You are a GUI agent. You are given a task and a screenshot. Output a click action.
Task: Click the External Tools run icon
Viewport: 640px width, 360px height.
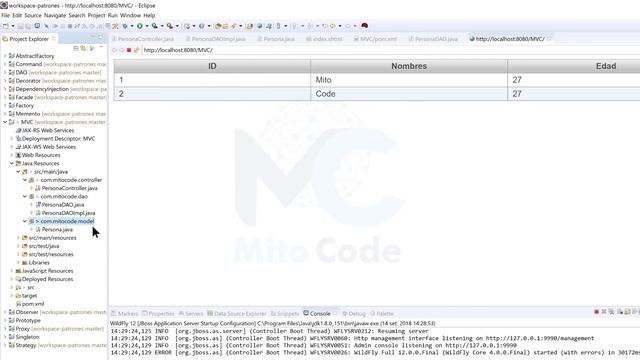170,26
